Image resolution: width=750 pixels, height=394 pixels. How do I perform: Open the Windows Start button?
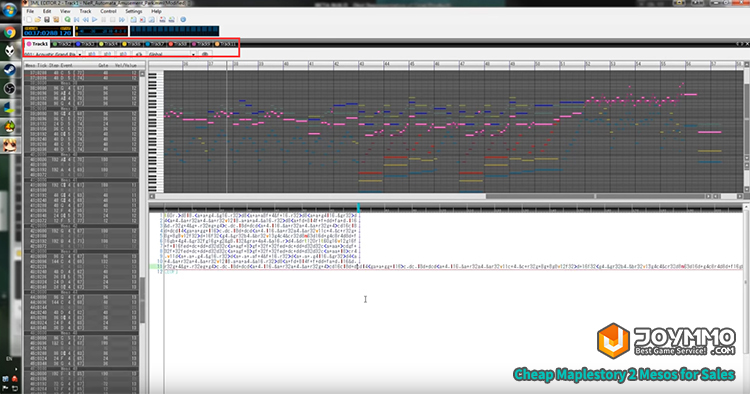(9, 10)
